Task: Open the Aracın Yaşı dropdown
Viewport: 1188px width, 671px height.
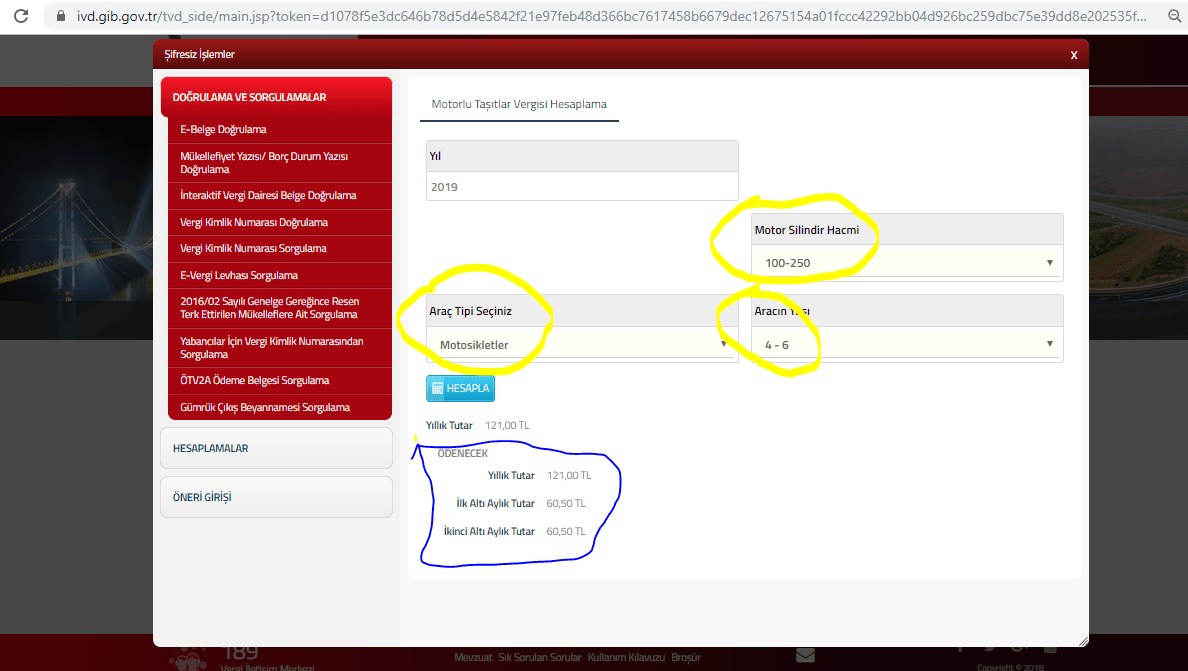Action: pyautogui.click(x=907, y=345)
